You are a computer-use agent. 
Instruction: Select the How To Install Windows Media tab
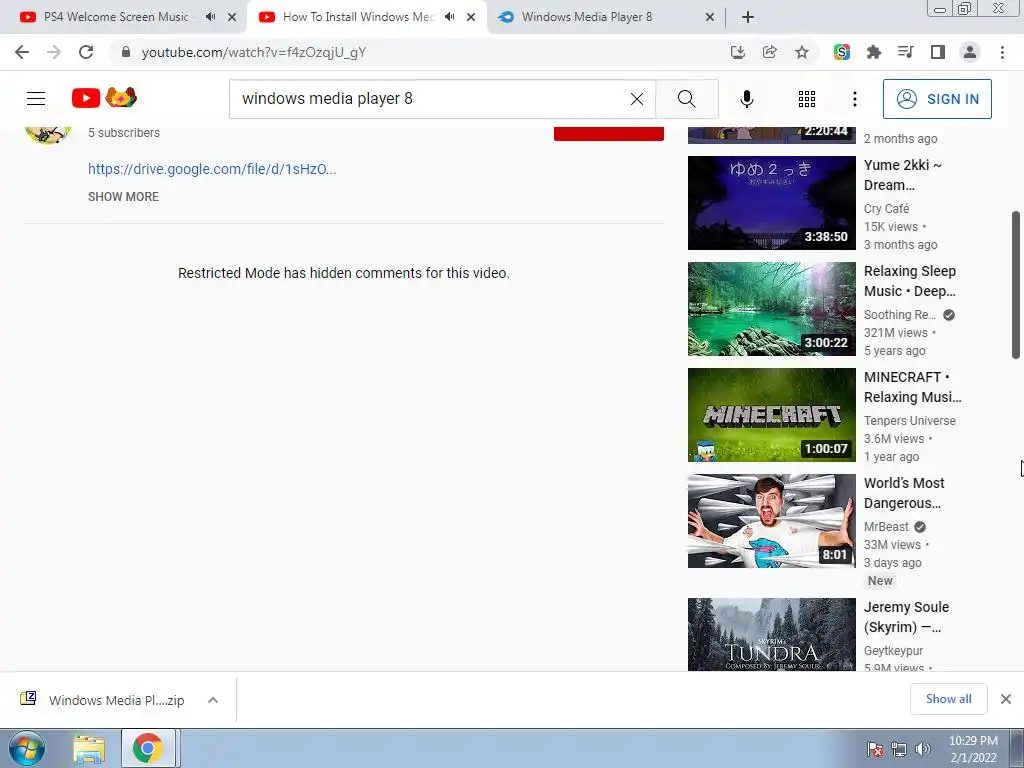point(359,17)
